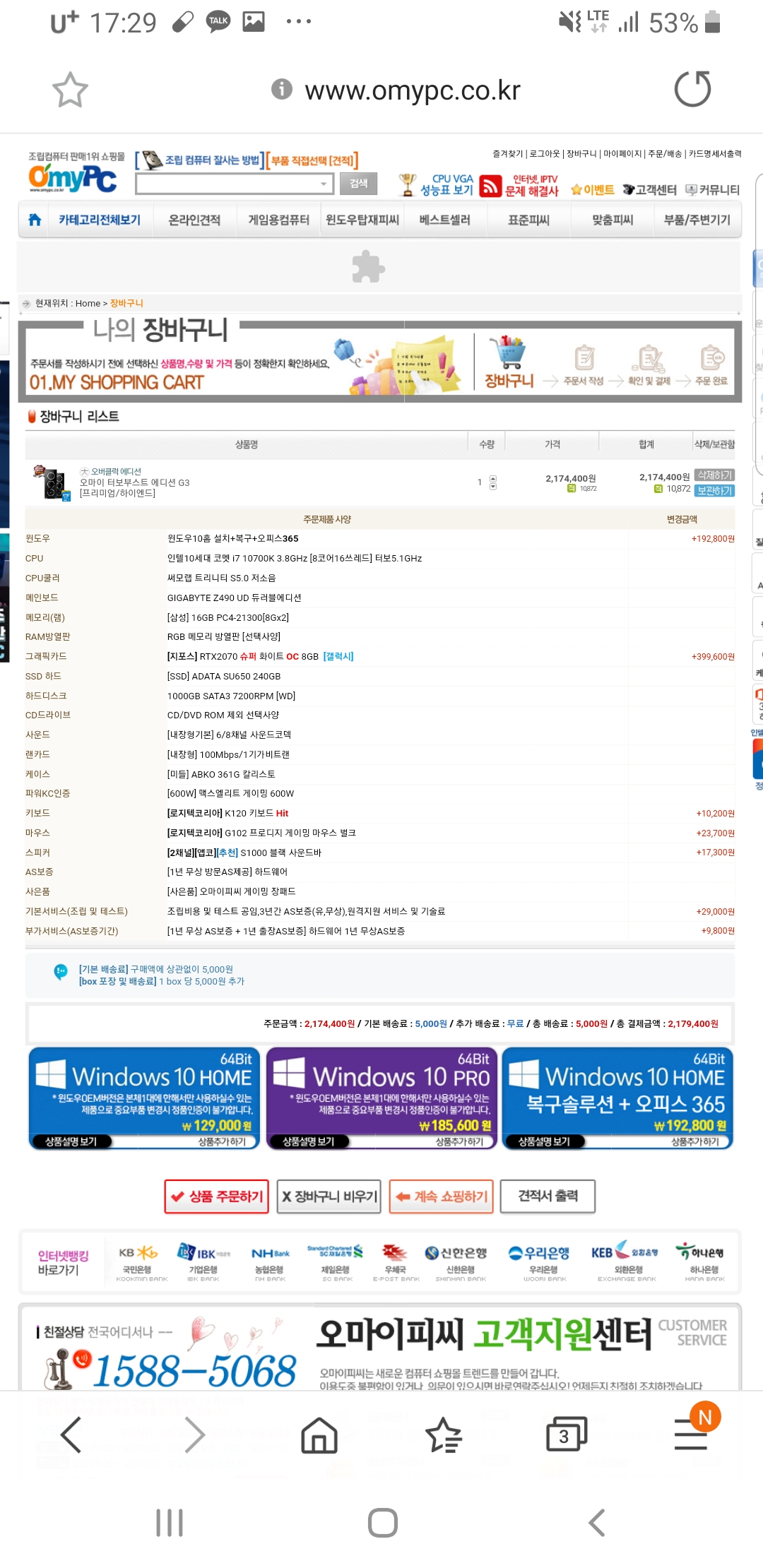Go to home via blue house icon
The image size is (763, 1568).
coord(35,220)
